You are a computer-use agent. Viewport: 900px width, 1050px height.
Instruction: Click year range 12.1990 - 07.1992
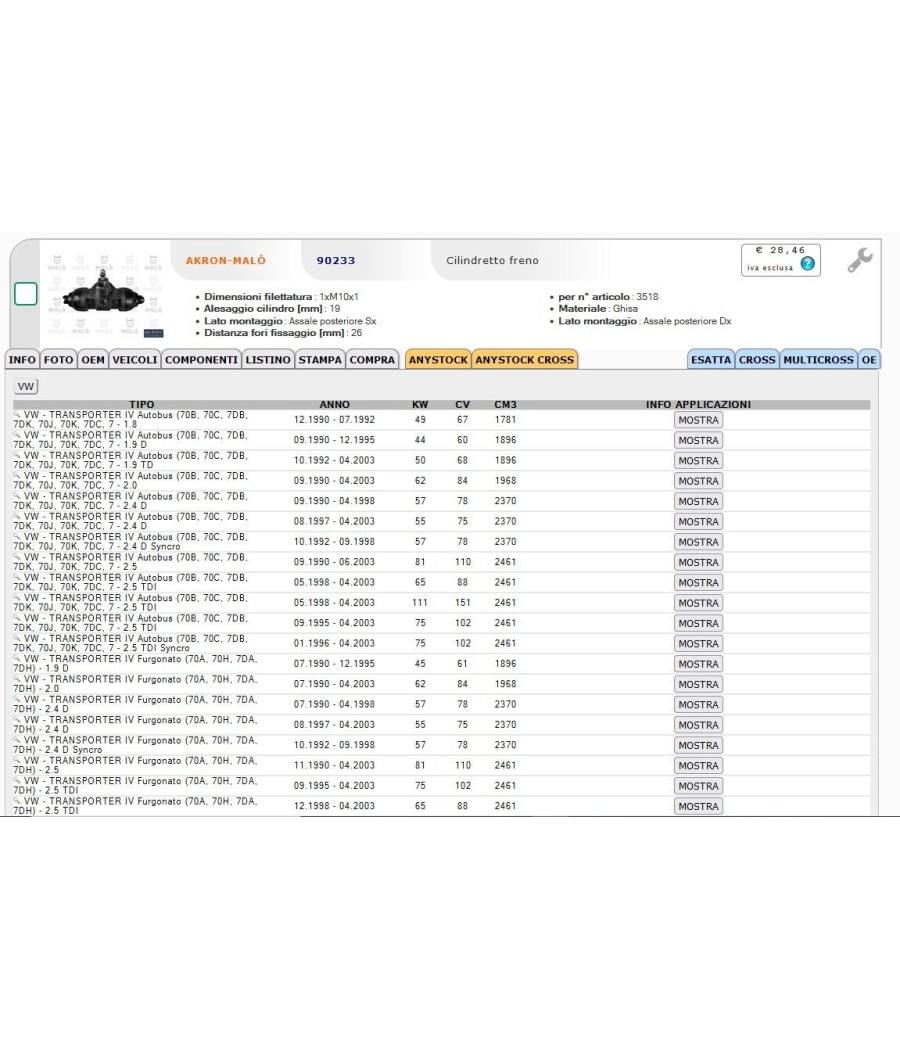[x=334, y=420]
